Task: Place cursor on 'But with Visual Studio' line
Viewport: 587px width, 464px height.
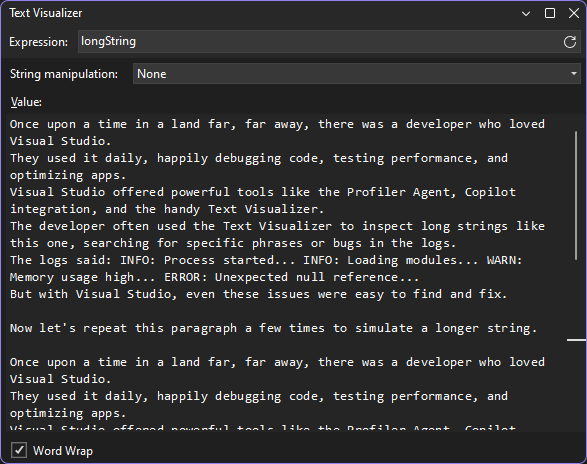Action: pyautogui.click(x=258, y=294)
